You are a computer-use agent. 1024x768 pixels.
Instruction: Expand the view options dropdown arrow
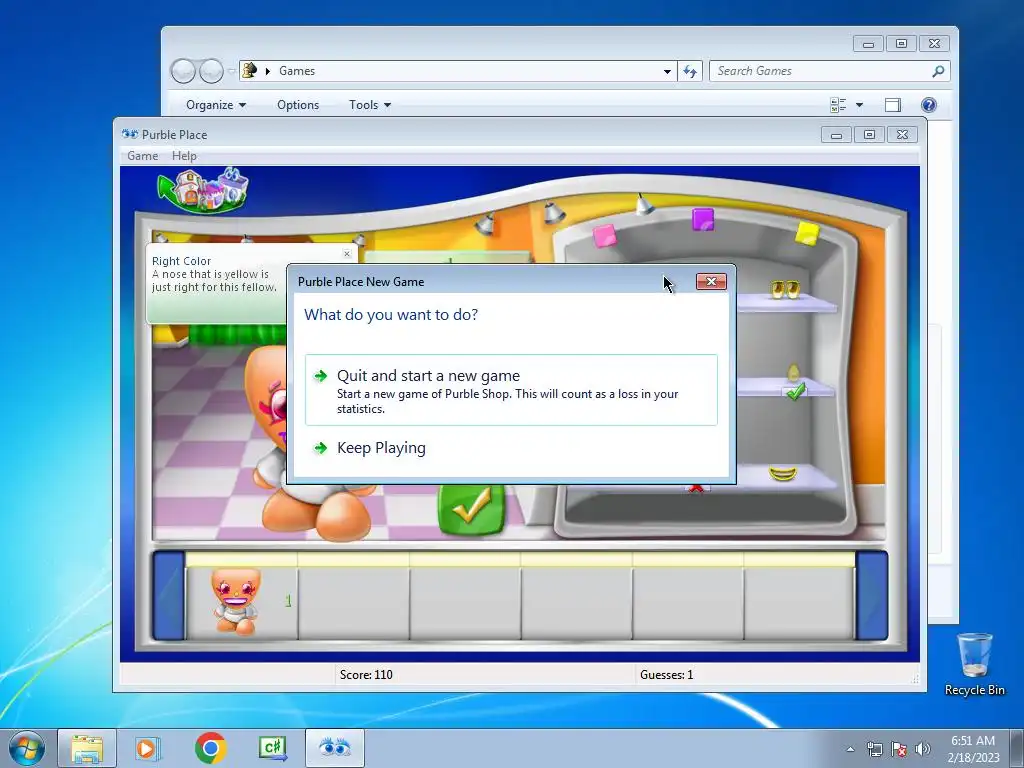(859, 105)
